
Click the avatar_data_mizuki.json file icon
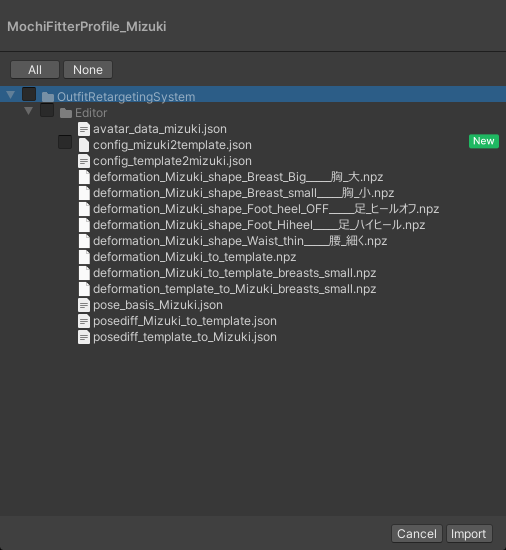84,129
